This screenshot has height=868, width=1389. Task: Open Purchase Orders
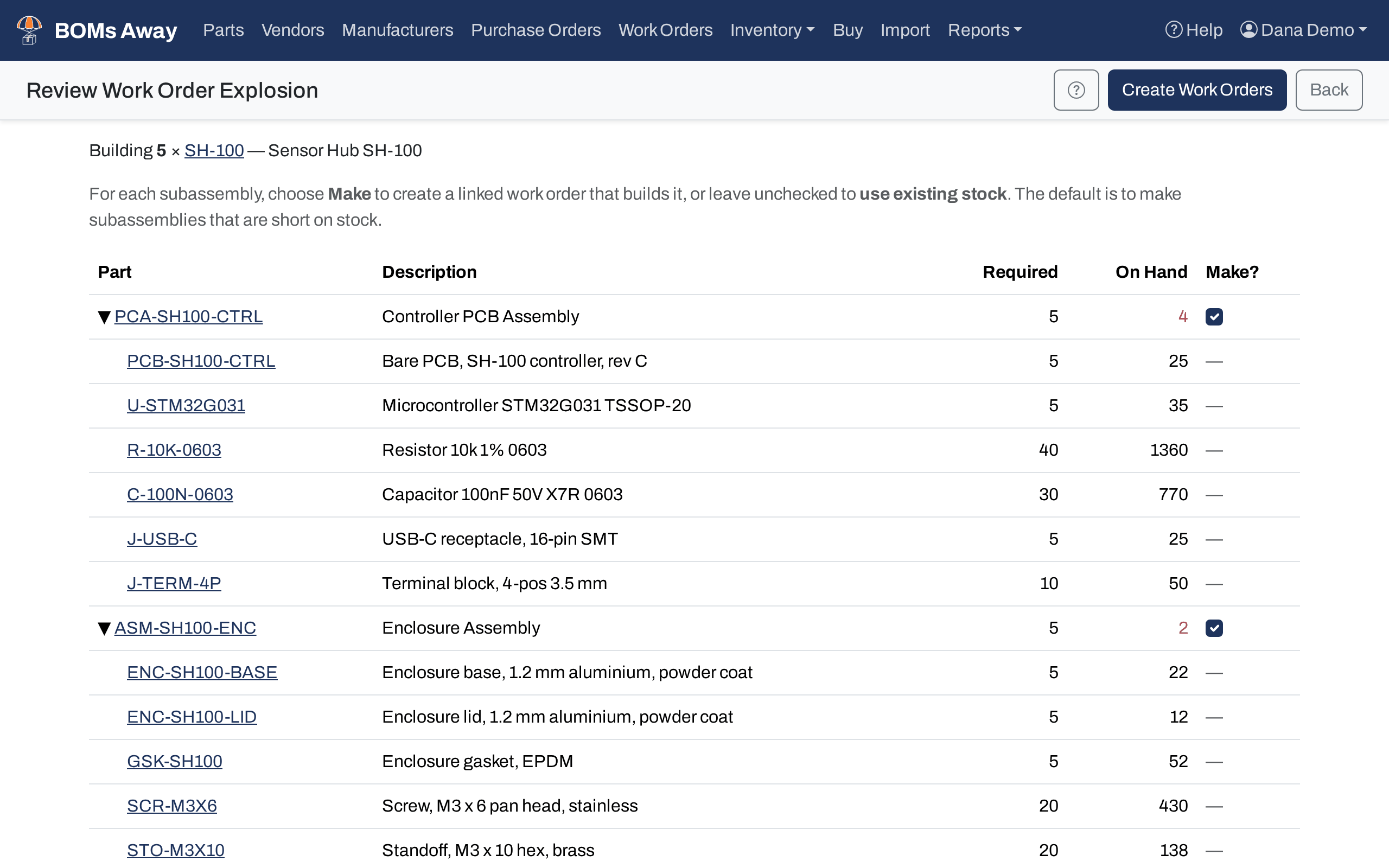(x=536, y=30)
